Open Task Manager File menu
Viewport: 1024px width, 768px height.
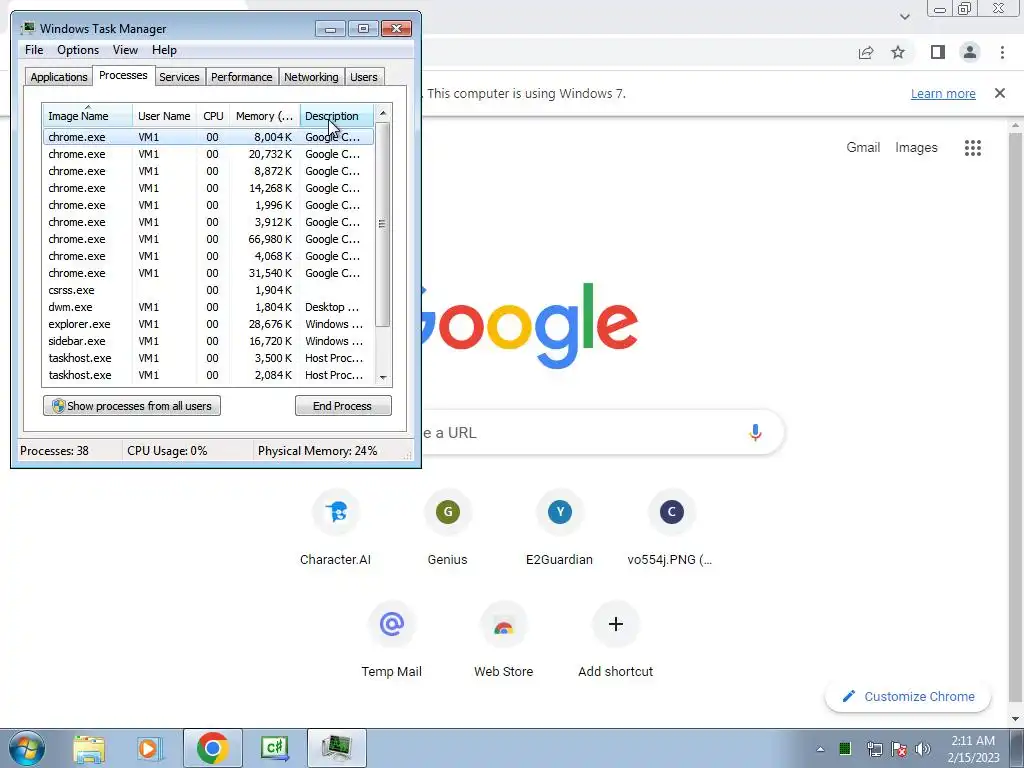[34, 50]
